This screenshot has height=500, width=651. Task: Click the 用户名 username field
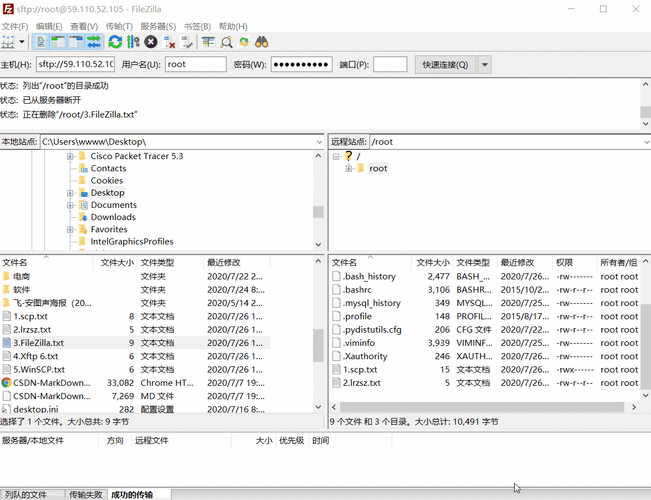(196, 64)
